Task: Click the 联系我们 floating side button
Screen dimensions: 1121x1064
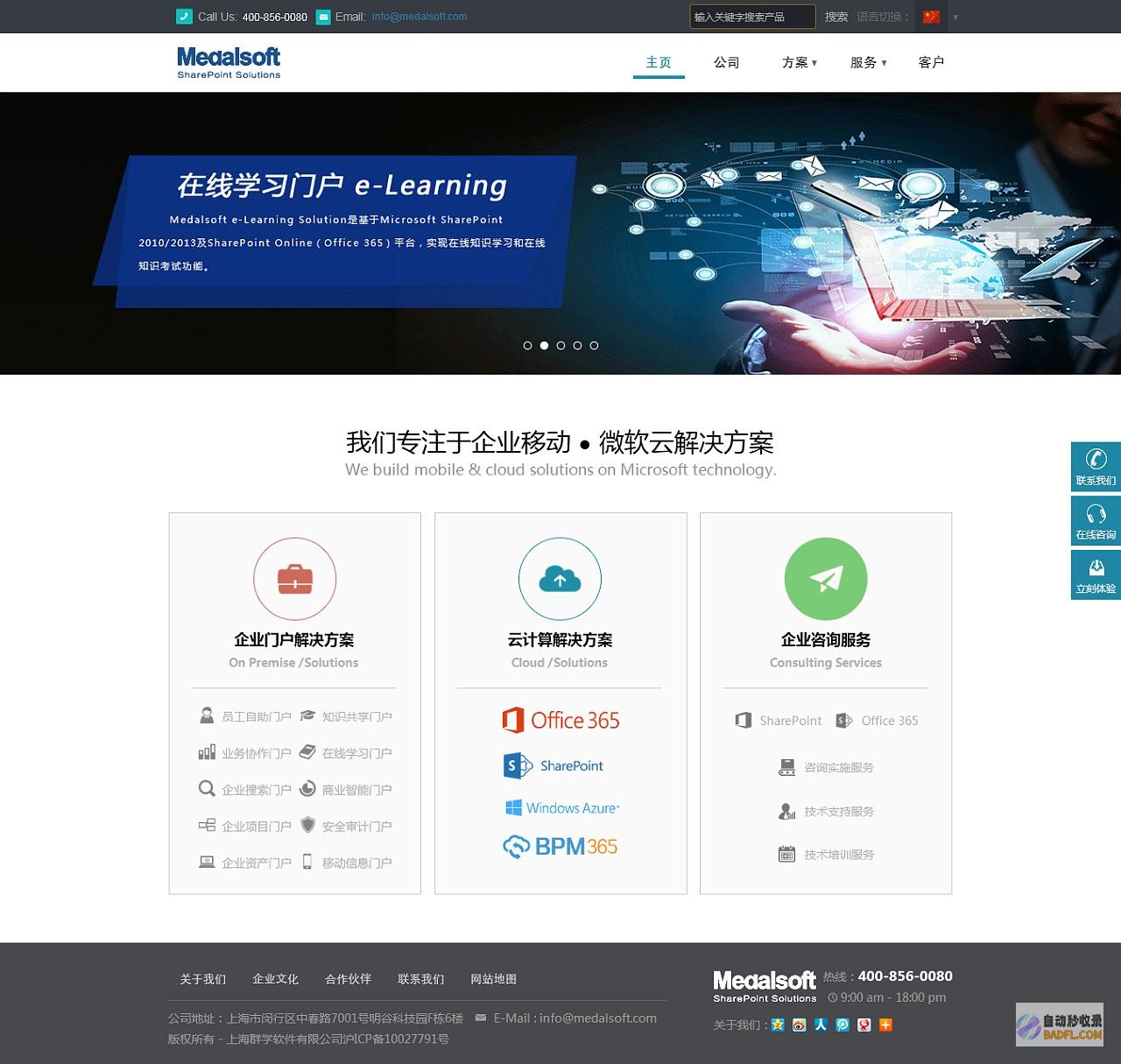Action: coord(1096,467)
